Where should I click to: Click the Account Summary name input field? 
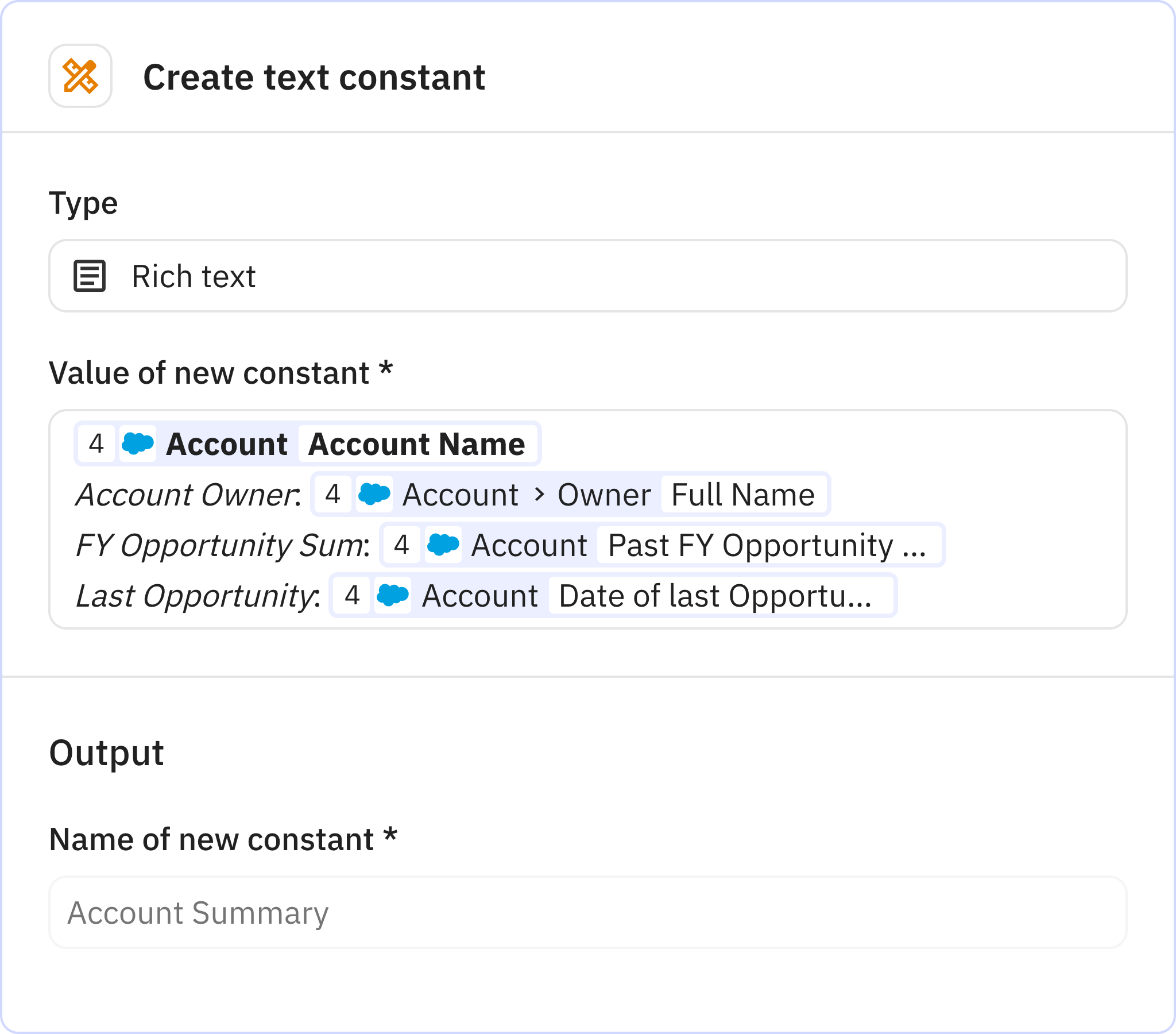587,913
